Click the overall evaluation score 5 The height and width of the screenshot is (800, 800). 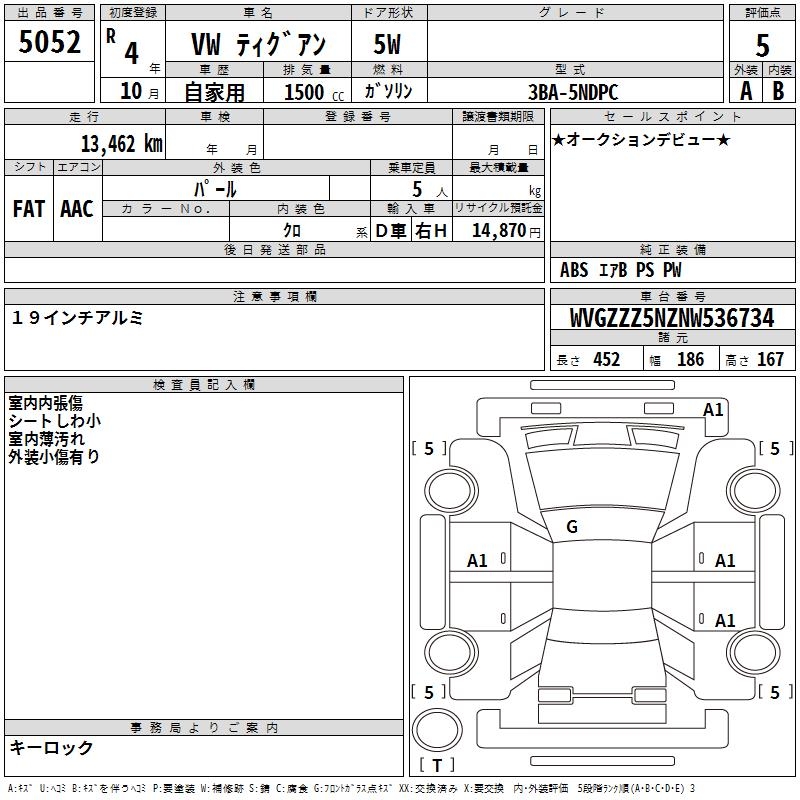point(762,44)
